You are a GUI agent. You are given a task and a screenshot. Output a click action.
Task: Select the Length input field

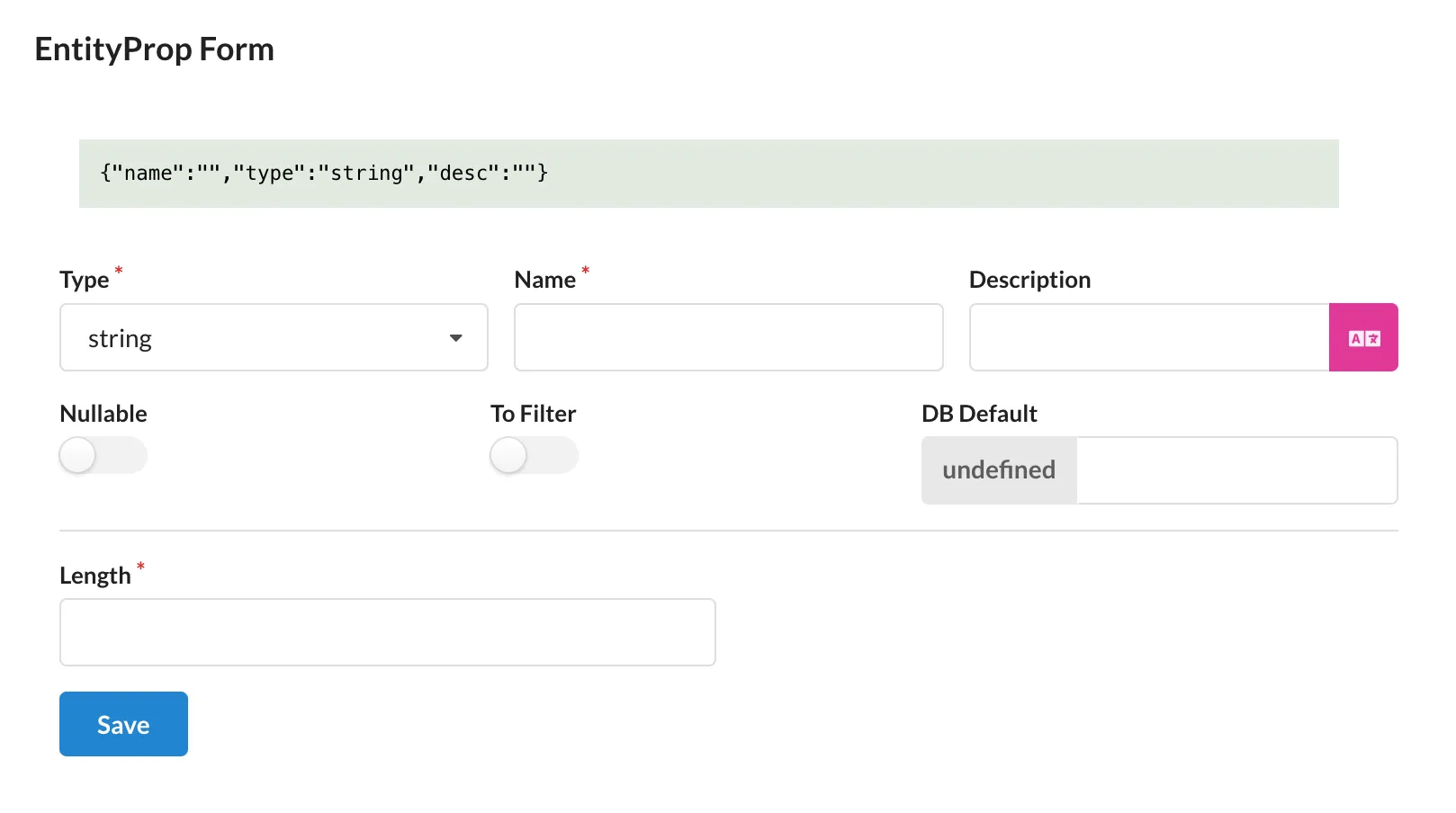(x=387, y=632)
